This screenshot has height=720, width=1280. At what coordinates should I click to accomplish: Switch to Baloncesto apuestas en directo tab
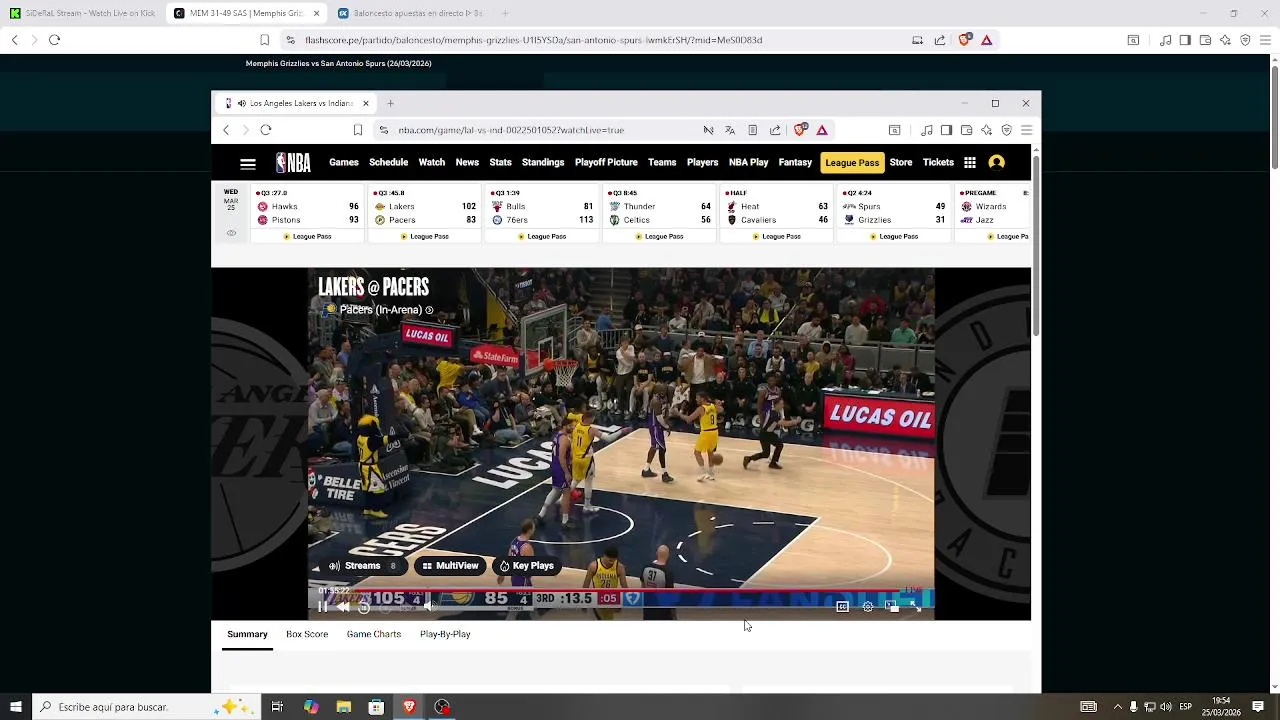[410, 13]
